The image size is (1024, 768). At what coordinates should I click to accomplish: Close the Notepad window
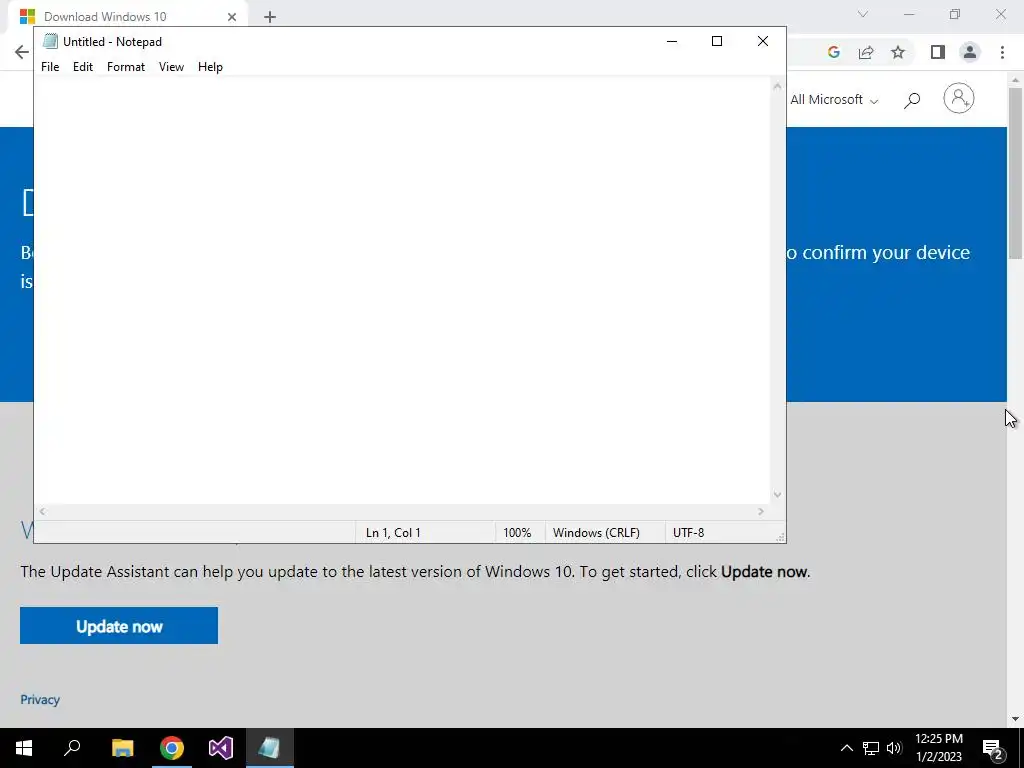click(762, 41)
